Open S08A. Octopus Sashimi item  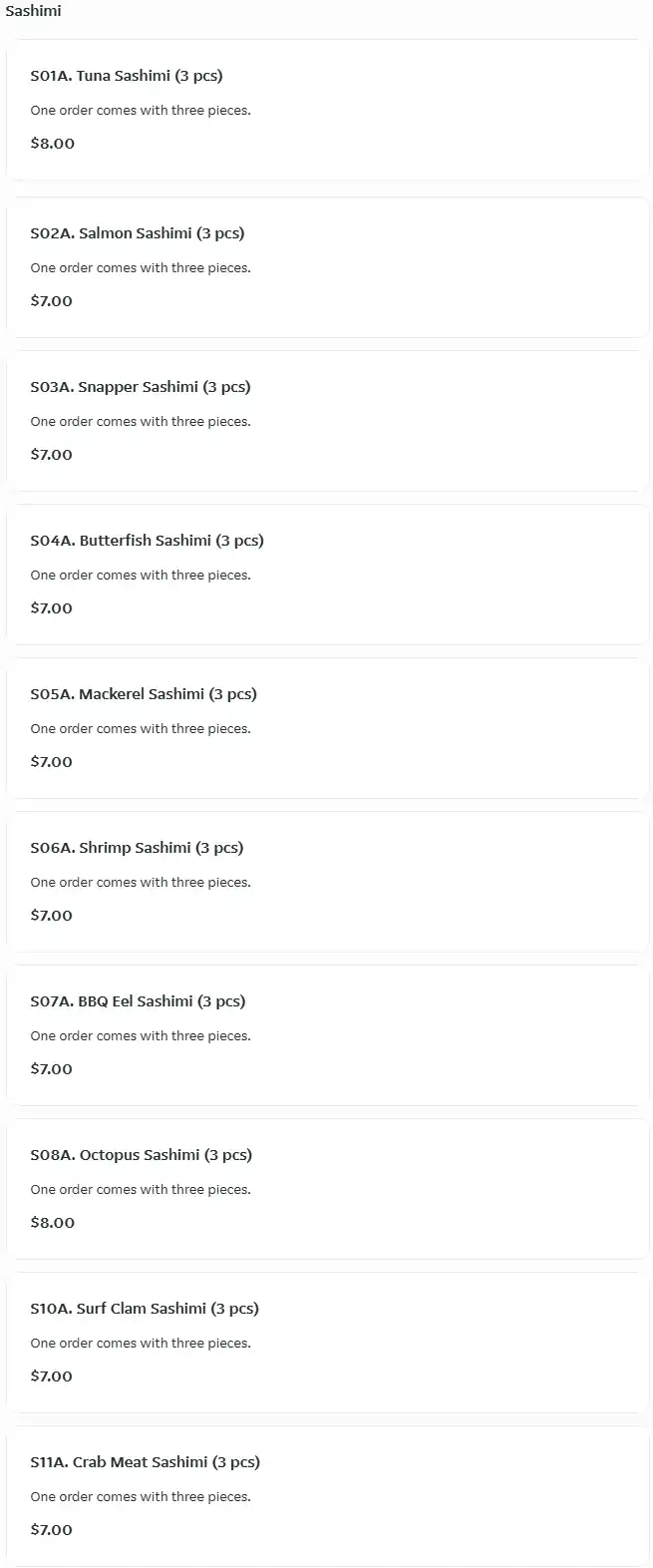click(x=141, y=1155)
